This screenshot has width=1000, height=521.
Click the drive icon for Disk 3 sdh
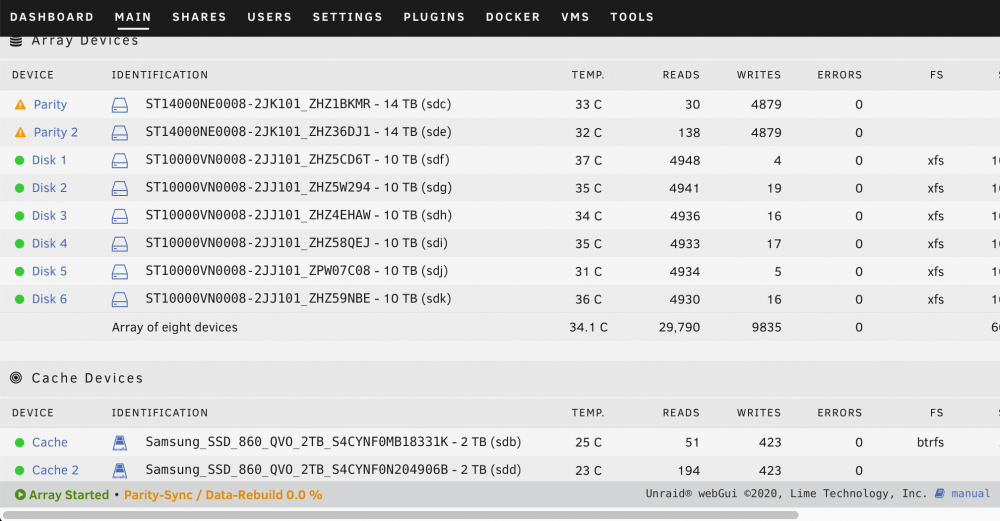pos(120,216)
